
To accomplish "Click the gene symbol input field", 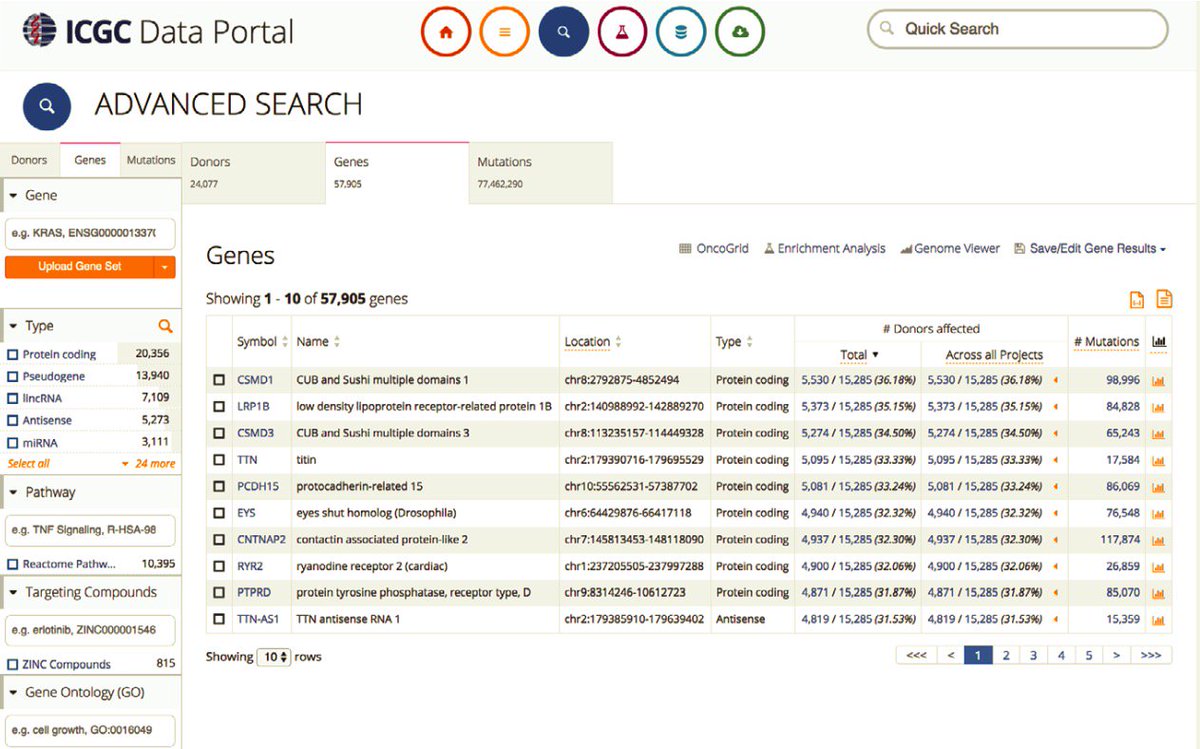I will 90,234.
